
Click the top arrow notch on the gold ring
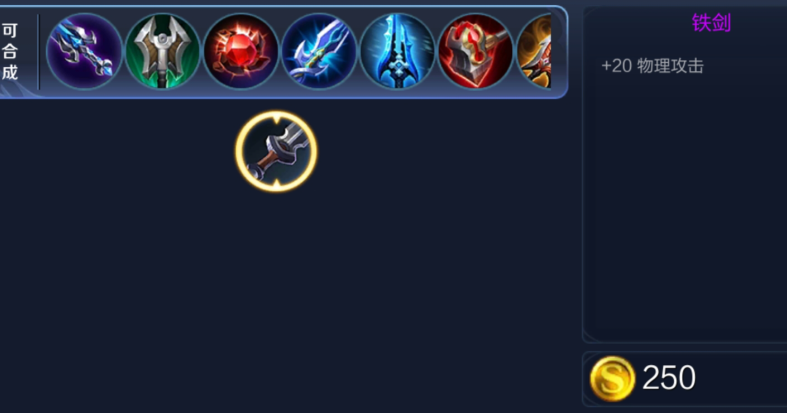pyautogui.click(x=276, y=118)
